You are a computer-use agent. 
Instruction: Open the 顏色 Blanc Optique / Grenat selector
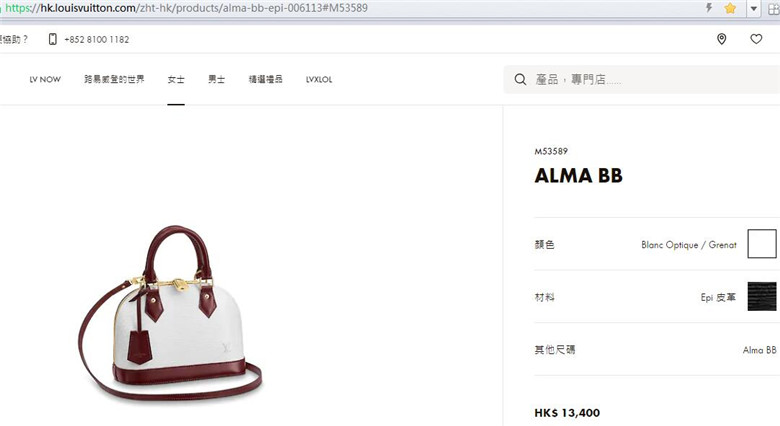pyautogui.click(x=657, y=244)
